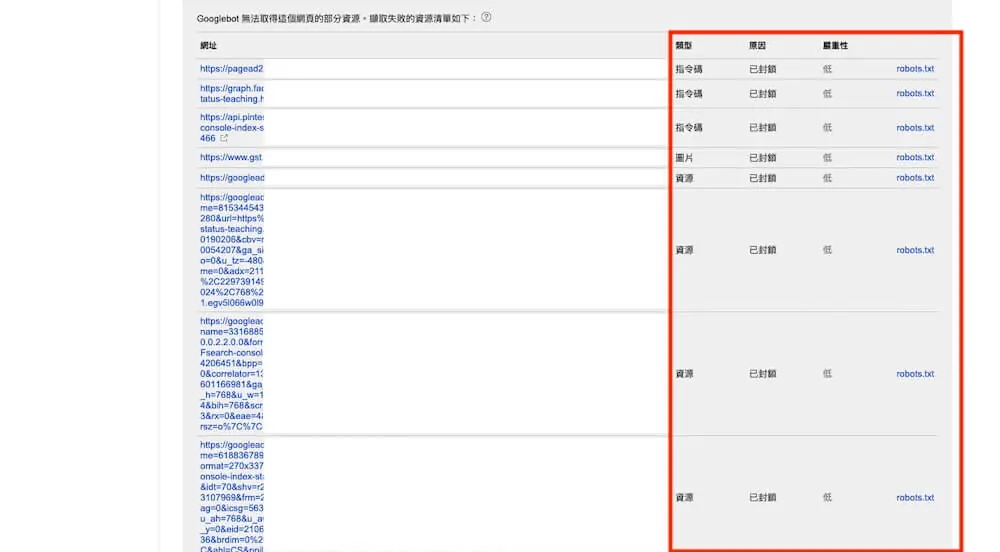Click the help question mark icon beside the Googlebot notice

point(486,17)
